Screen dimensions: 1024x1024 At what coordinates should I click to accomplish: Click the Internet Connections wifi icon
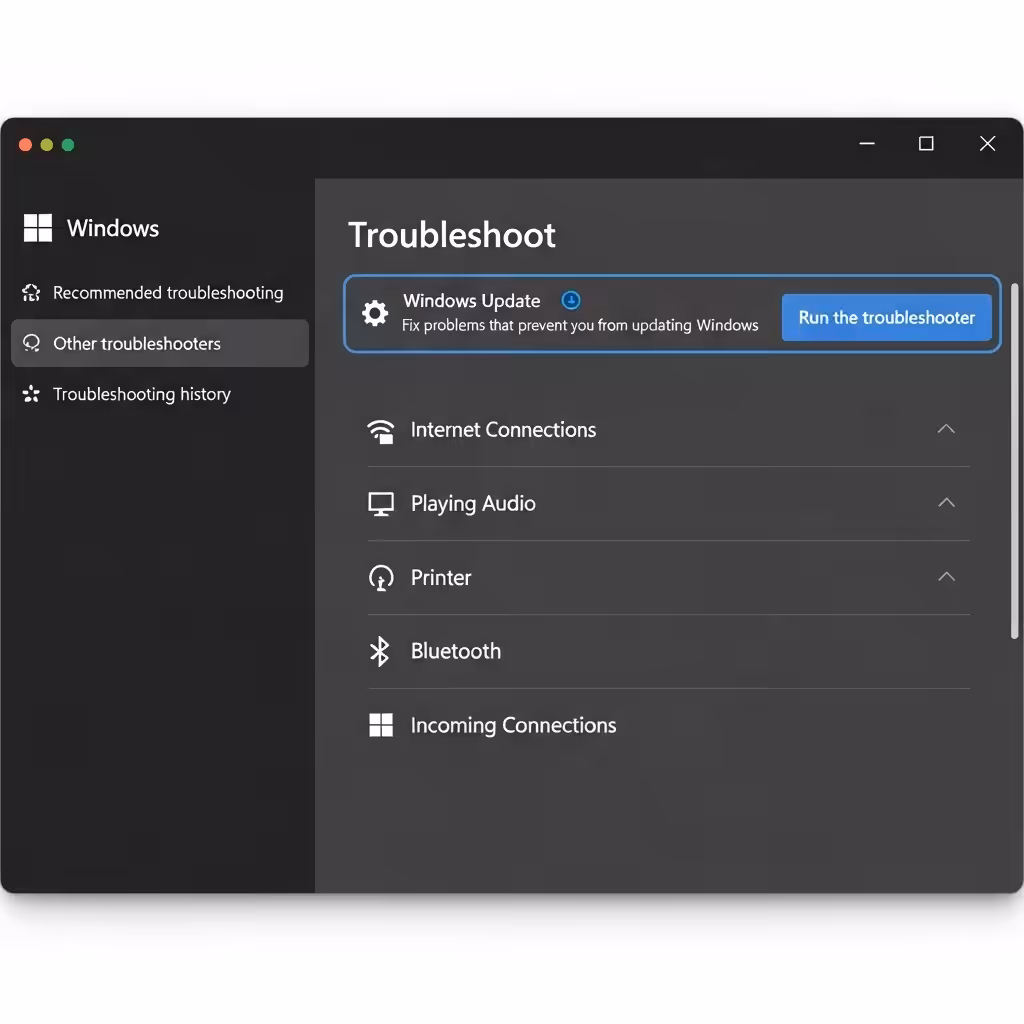[381, 430]
